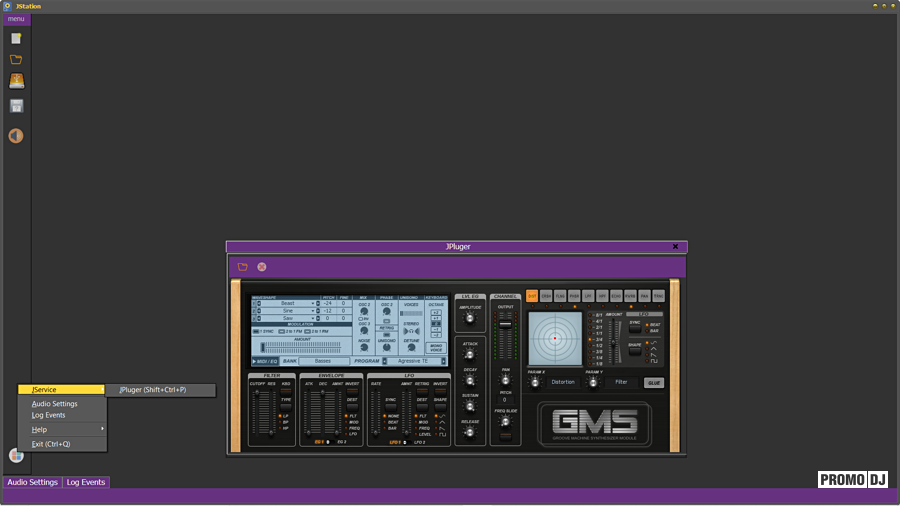The height and width of the screenshot is (506, 900).
Task: Click the AMPLITUDE knob in LVL EQ
Action: click(x=470, y=319)
